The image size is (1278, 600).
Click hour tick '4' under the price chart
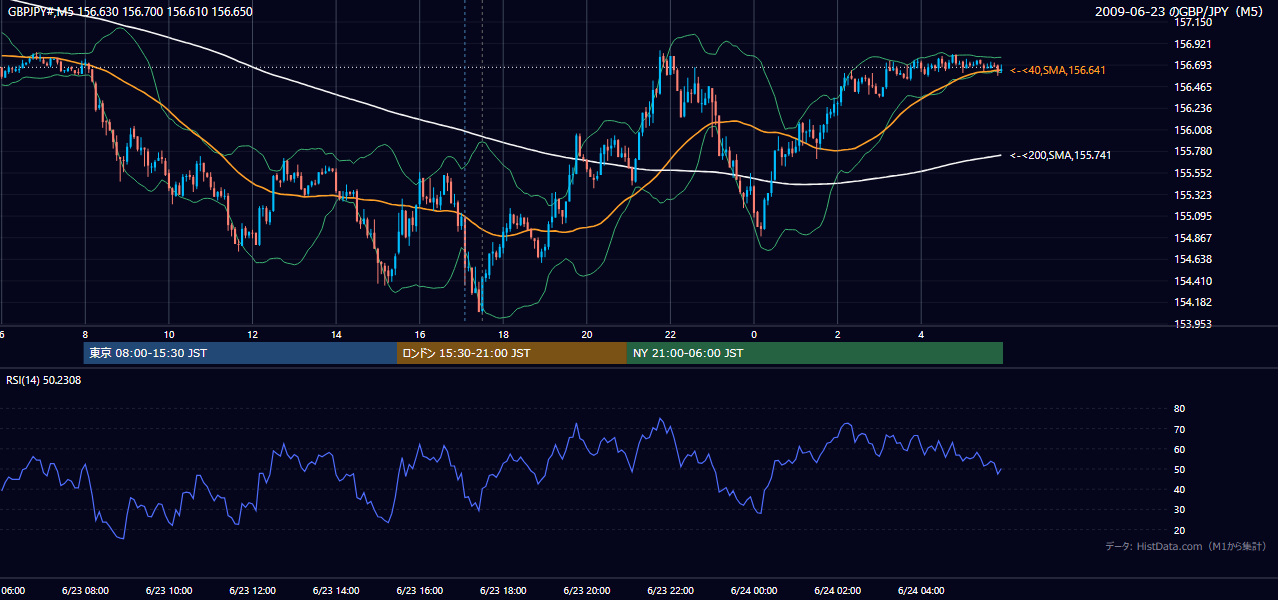click(x=921, y=334)
